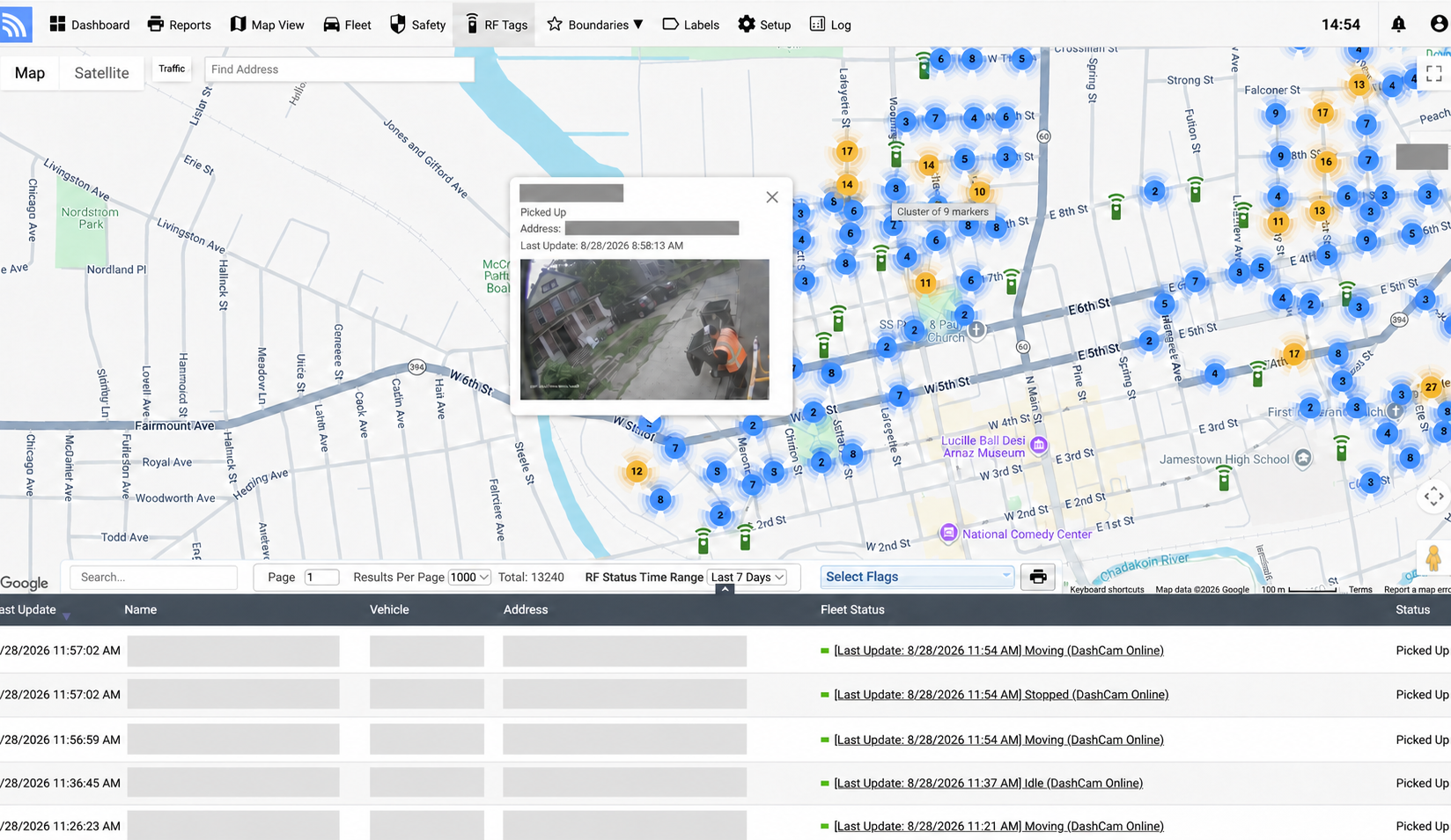The height and width of the screenshot is (840, 1451).
Task: Click the 11:36:45 AM last update cell
Action: tap(60, 783)
